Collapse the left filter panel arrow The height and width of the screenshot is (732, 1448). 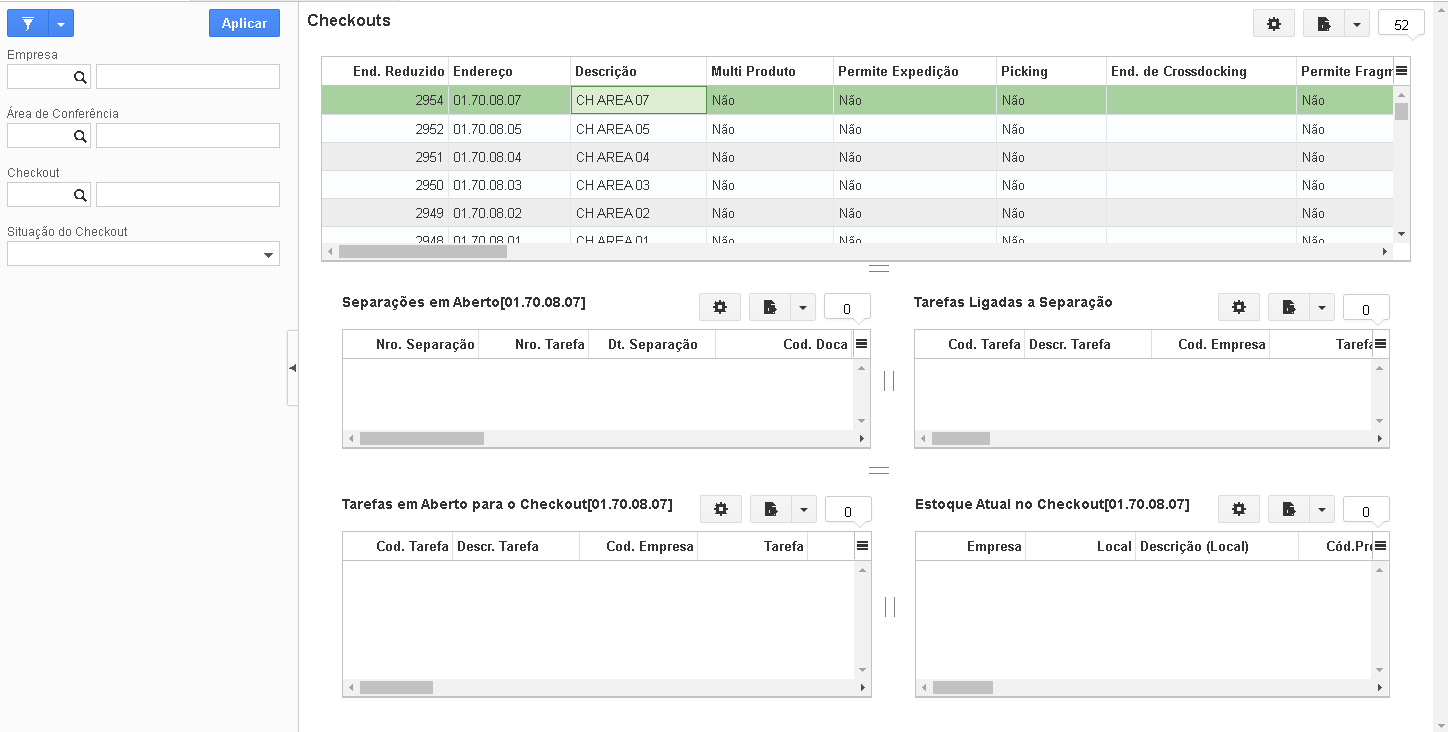292,368
